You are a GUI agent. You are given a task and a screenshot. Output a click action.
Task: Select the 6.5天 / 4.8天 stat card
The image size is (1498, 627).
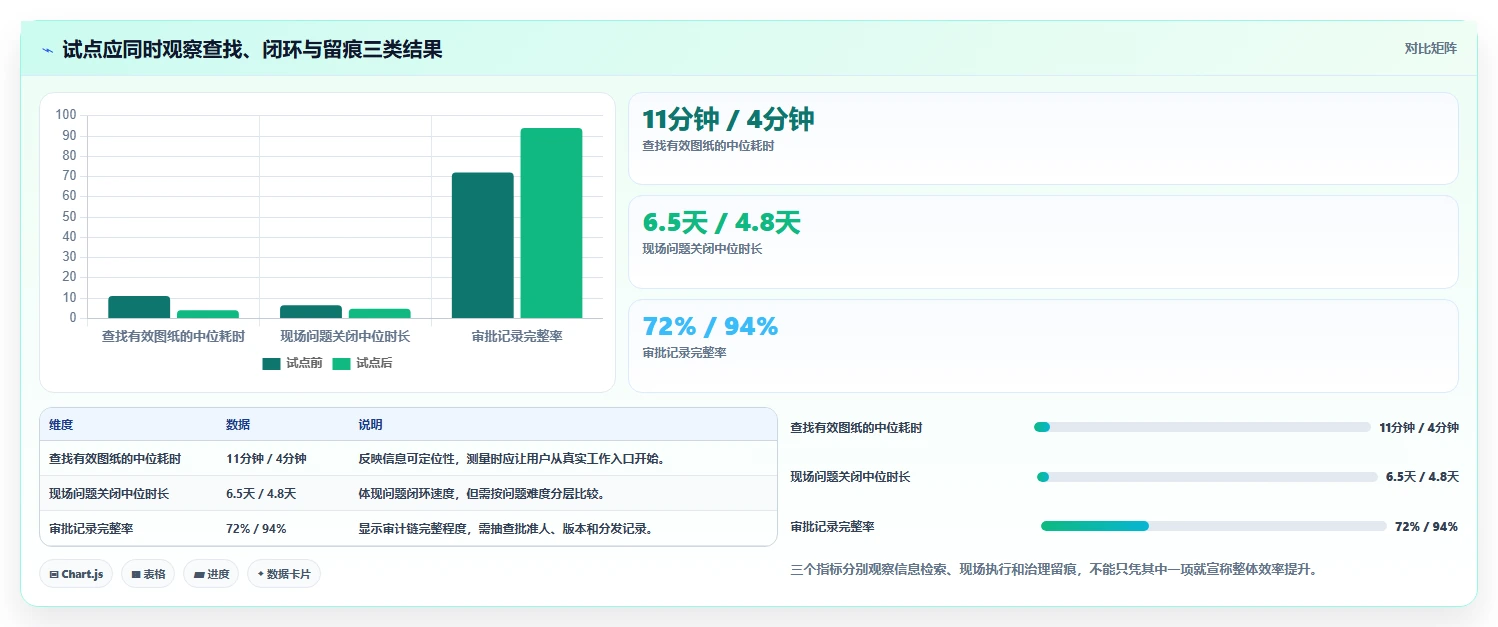[1043, 242]
